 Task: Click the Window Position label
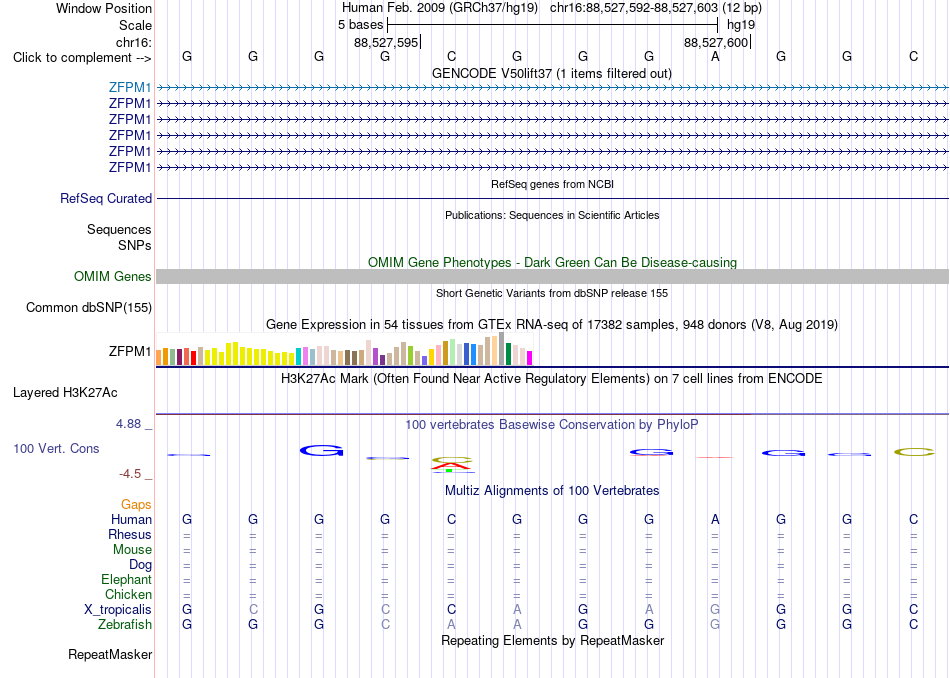[104, 8]
